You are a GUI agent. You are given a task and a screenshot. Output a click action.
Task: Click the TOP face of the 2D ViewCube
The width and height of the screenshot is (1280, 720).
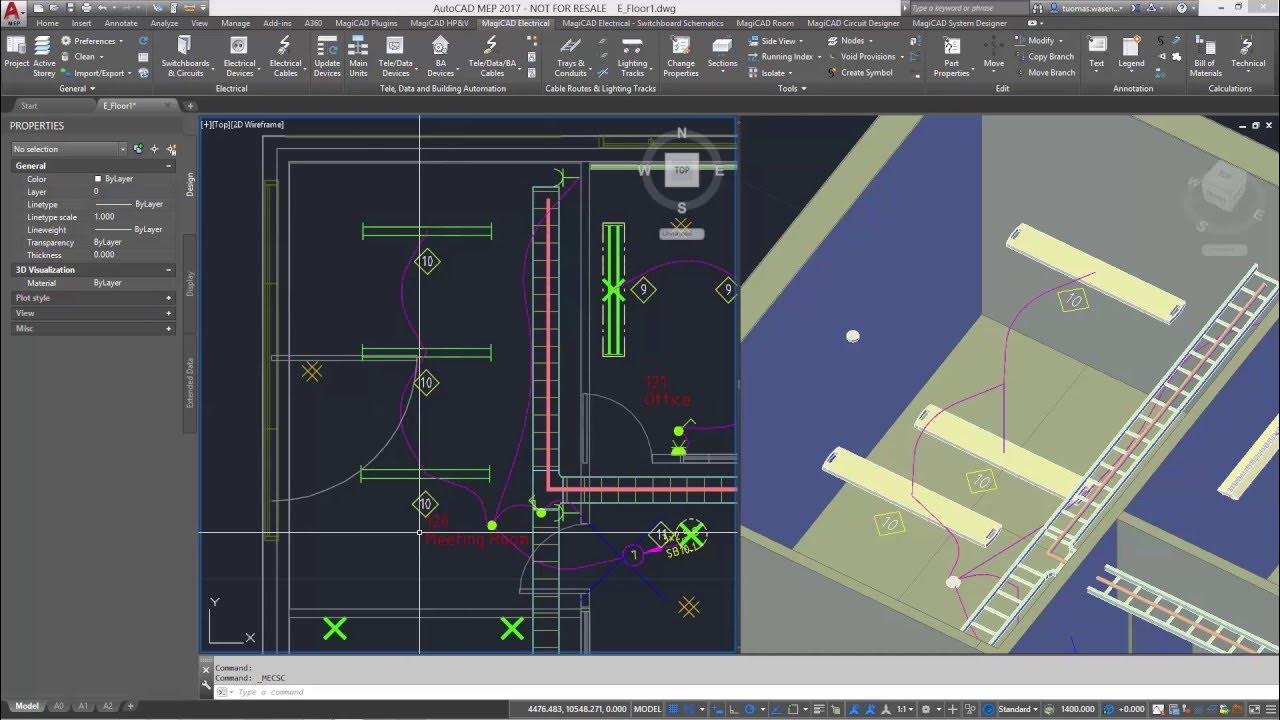click(682, 171)
